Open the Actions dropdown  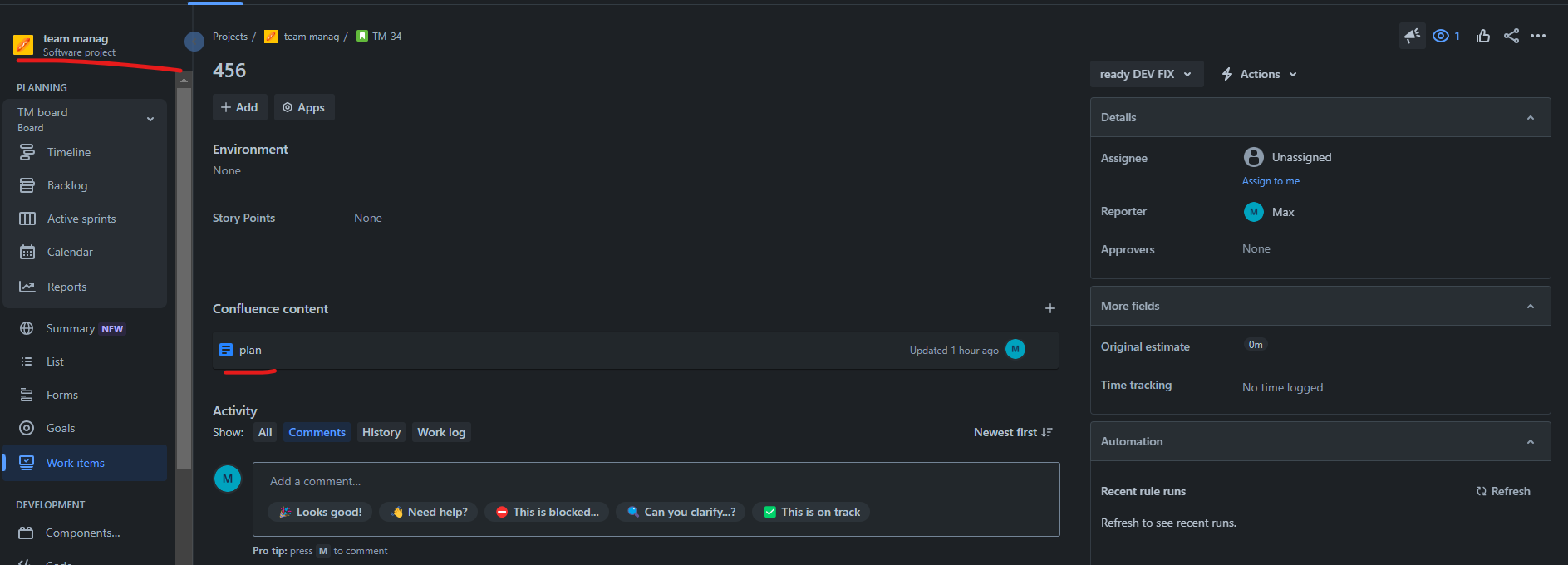(1259, 74)
